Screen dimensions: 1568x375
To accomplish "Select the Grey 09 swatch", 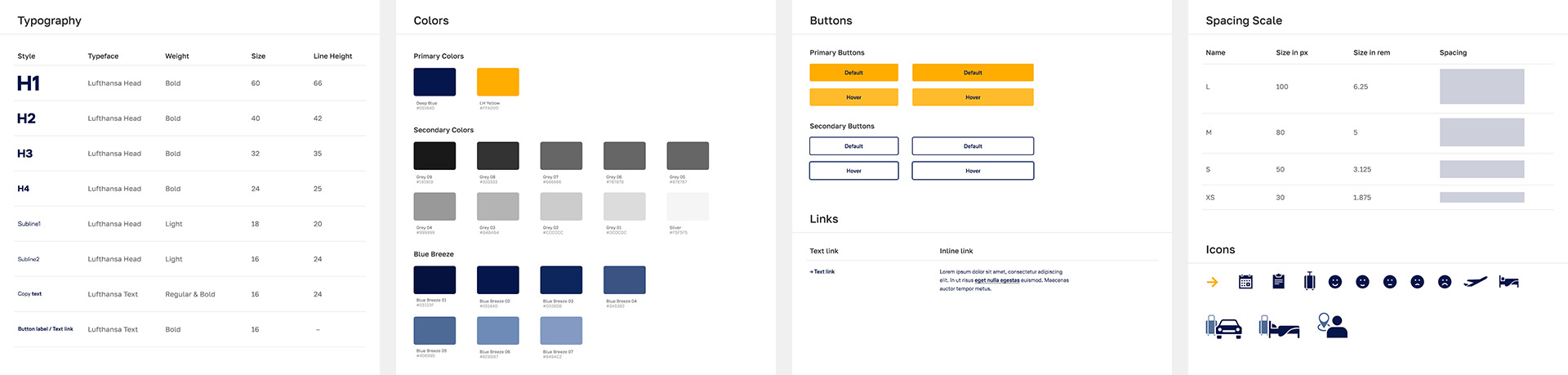I will pos(434,155).
